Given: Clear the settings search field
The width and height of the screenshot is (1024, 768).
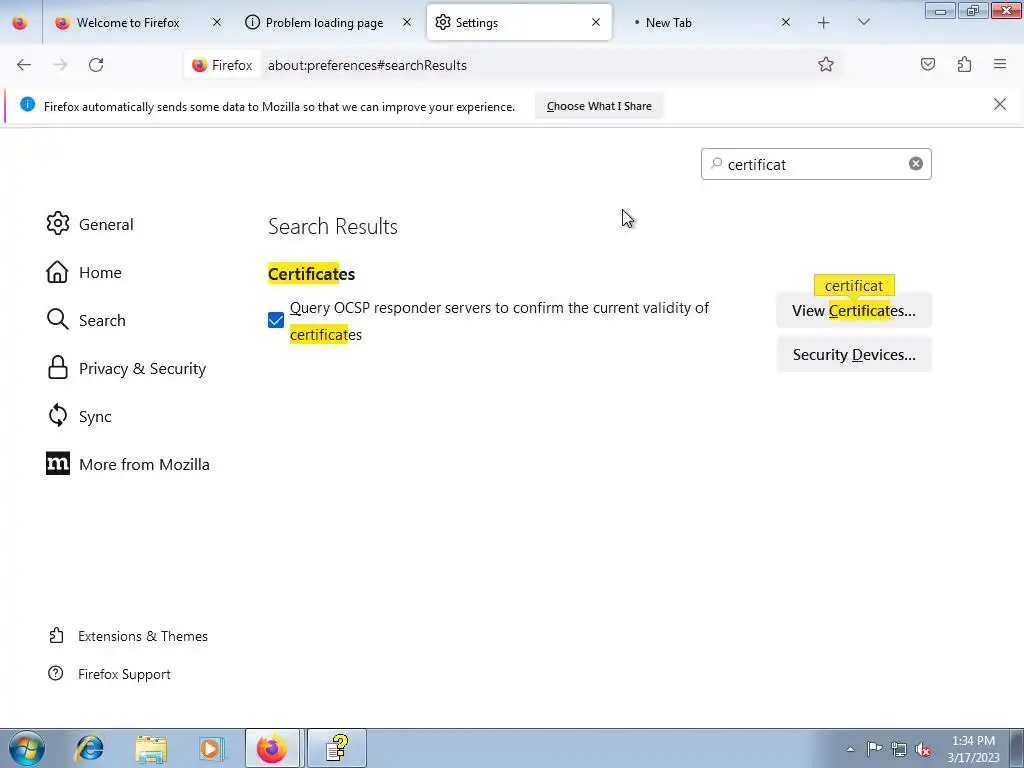Looking at the screenshot, I should [916, 164].
